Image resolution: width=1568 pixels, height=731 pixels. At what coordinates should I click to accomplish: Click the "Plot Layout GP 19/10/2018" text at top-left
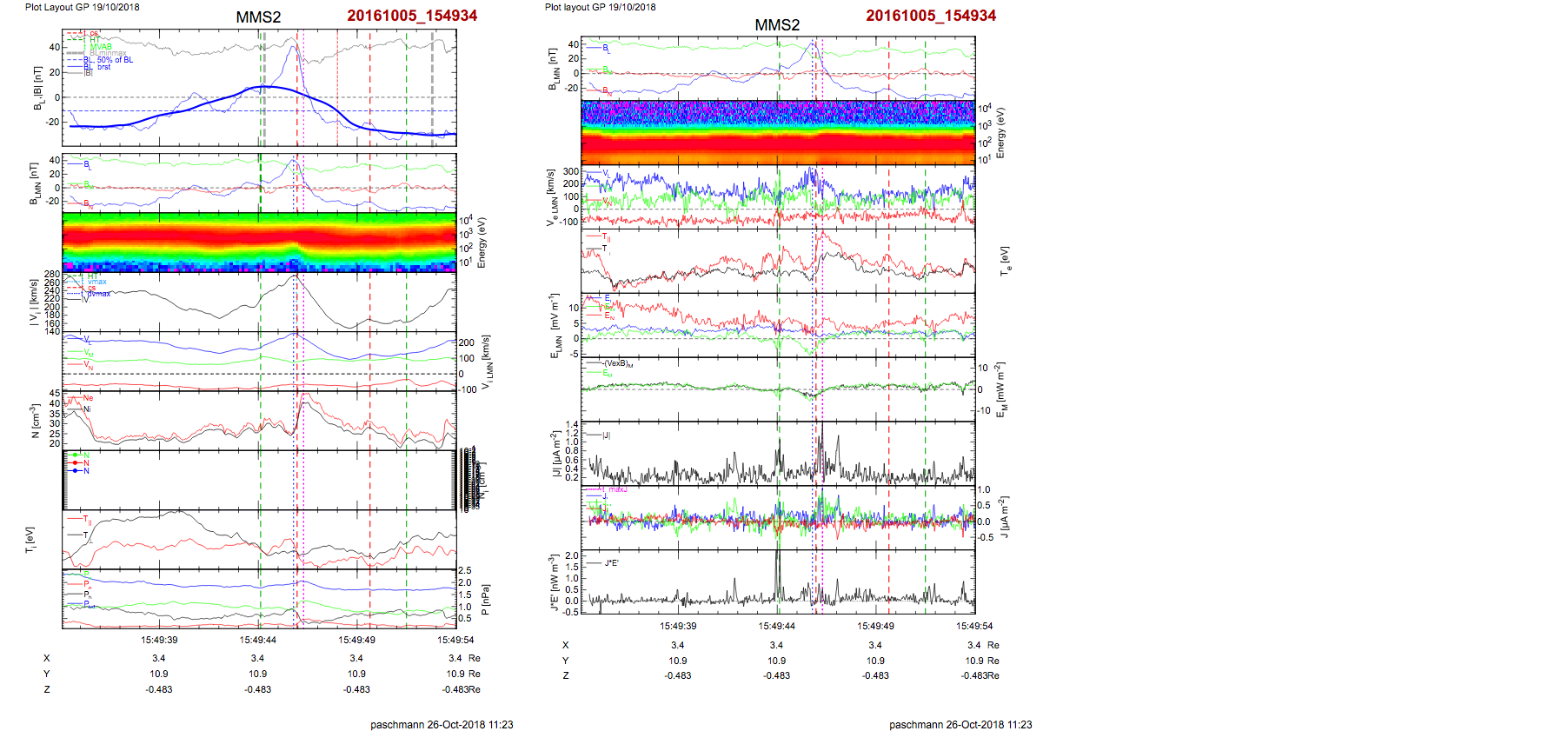82,7
